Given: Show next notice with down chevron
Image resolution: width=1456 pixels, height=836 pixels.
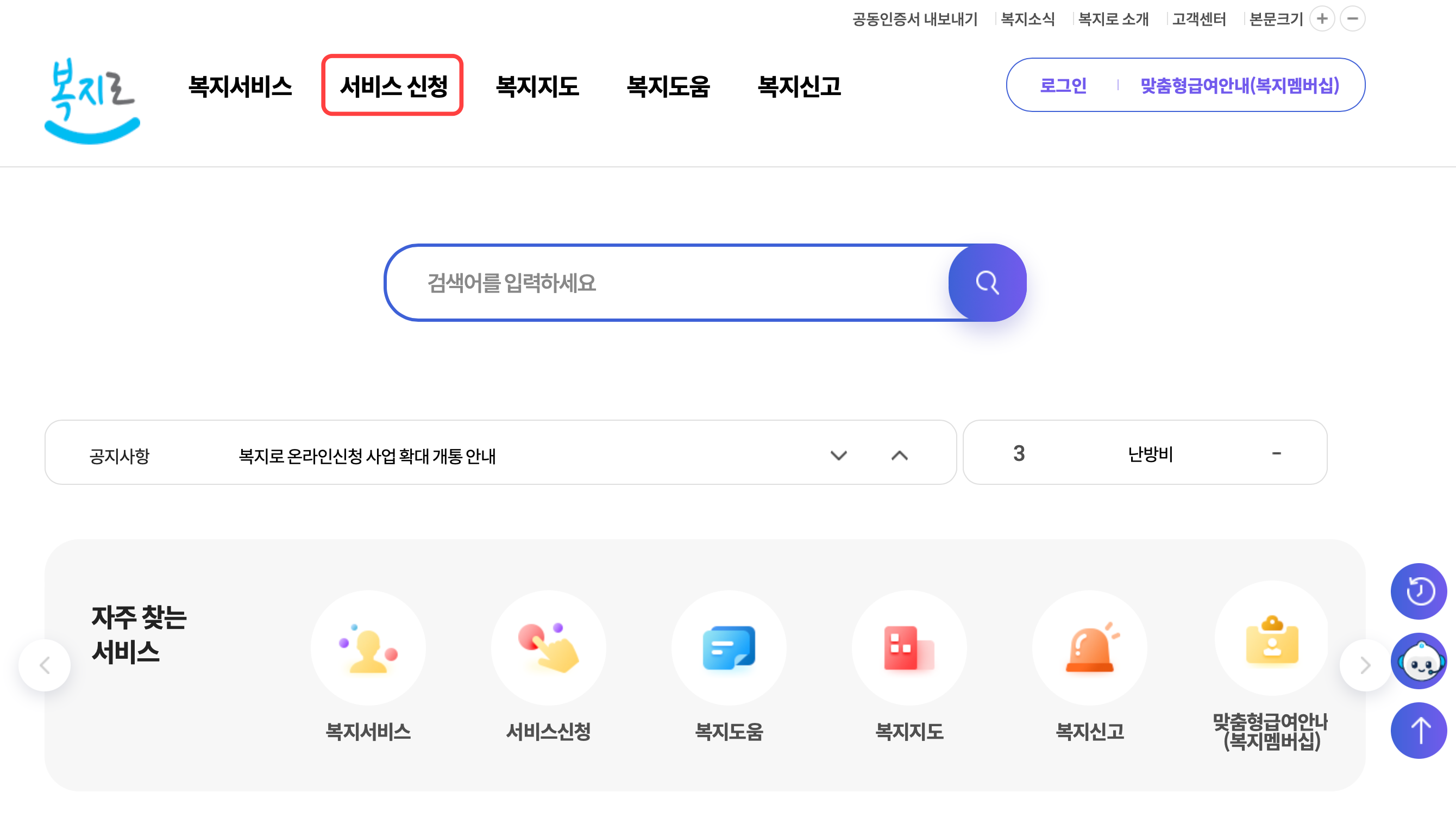Looking at the screenshot, I should pyautogui.click(x=838, y=456).
